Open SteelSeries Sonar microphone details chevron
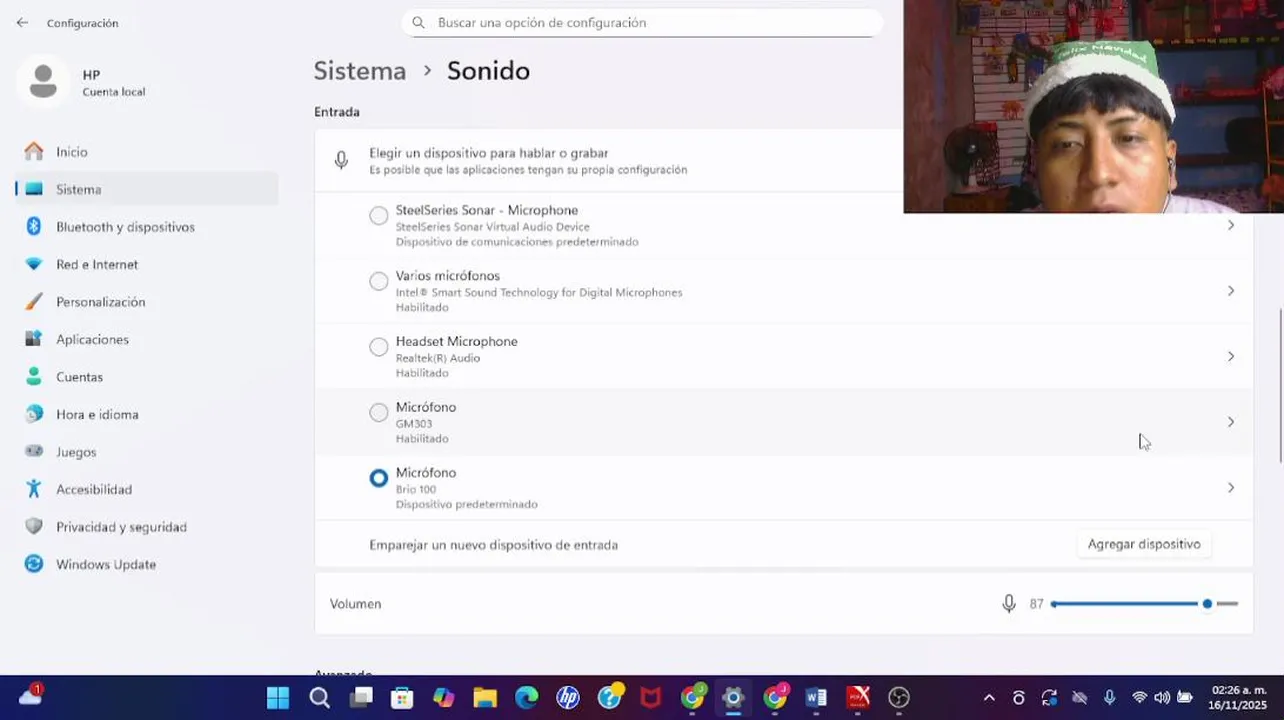The width and height of the screenshot is (1284, 720). (1231, 225)
